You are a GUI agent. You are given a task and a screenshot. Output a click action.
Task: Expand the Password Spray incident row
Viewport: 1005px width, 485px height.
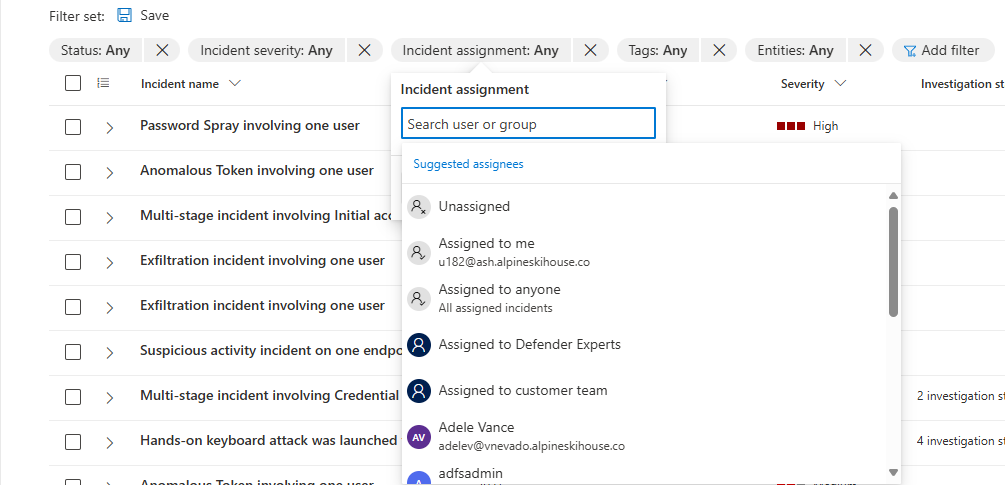[x=110, y=127]
